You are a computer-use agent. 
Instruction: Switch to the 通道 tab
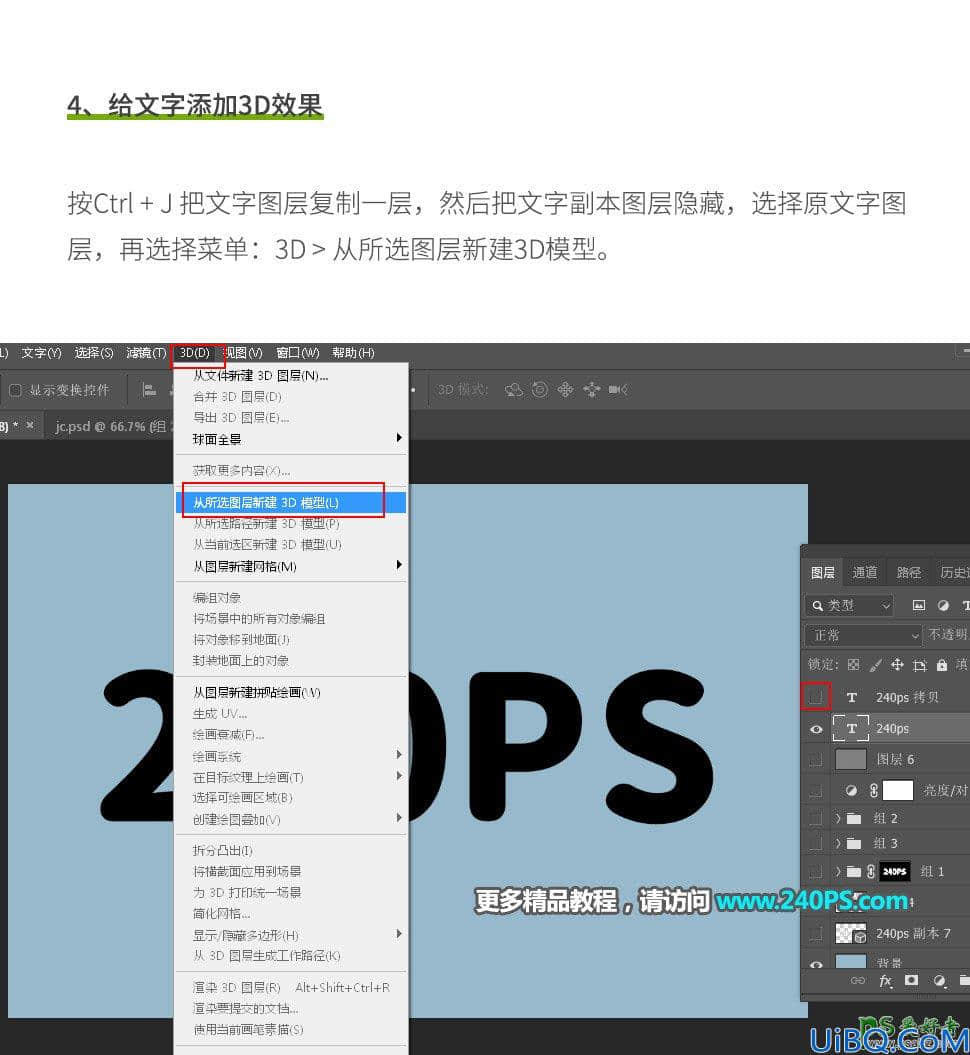[864, 573]
